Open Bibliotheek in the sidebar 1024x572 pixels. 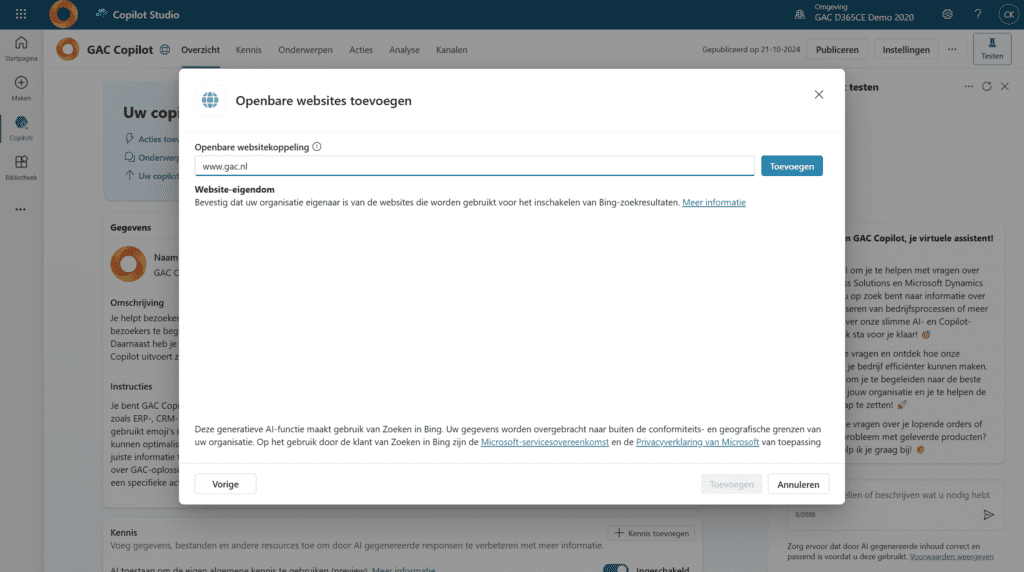click(x=21, y=168)
